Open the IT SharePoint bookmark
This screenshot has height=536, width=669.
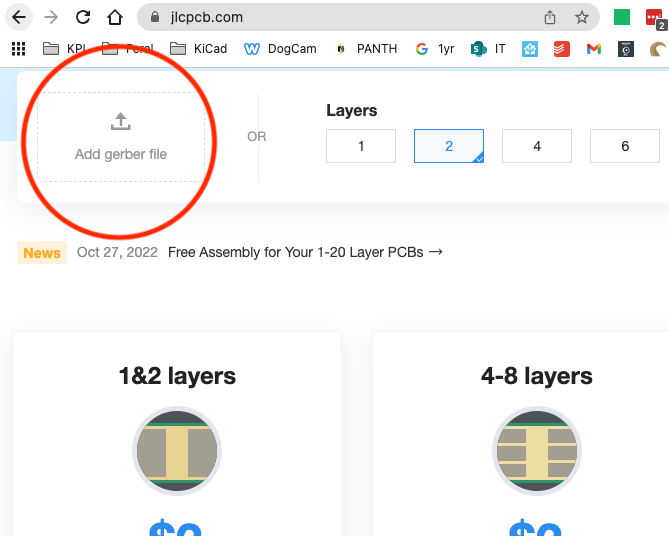coord(488,49)
